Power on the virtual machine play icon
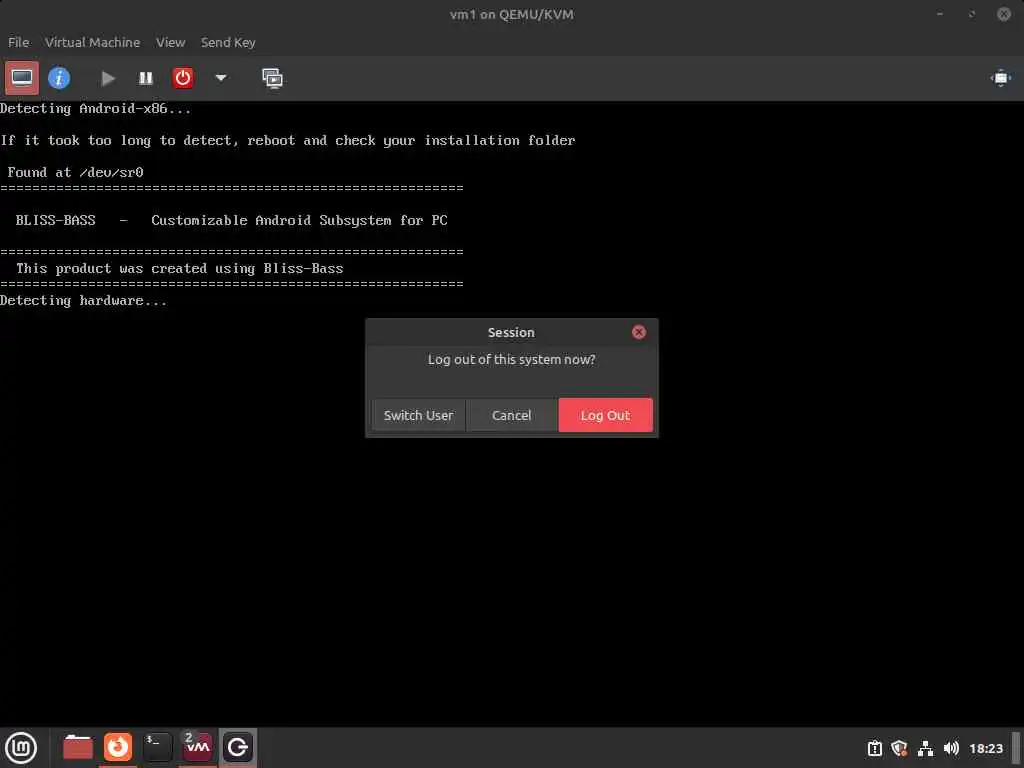The width and height of the screenshot is (1024, 768). click(x=108, y=78)
